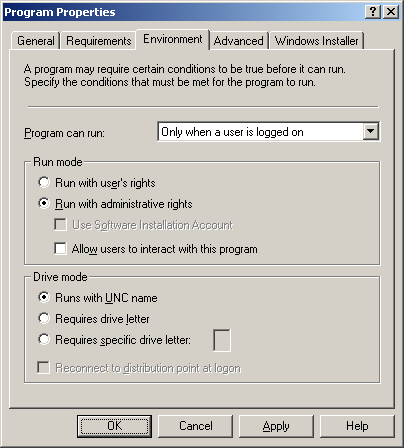Apply the changes with Apply button
Screen dimensions: 404x448
click(276, 426)
